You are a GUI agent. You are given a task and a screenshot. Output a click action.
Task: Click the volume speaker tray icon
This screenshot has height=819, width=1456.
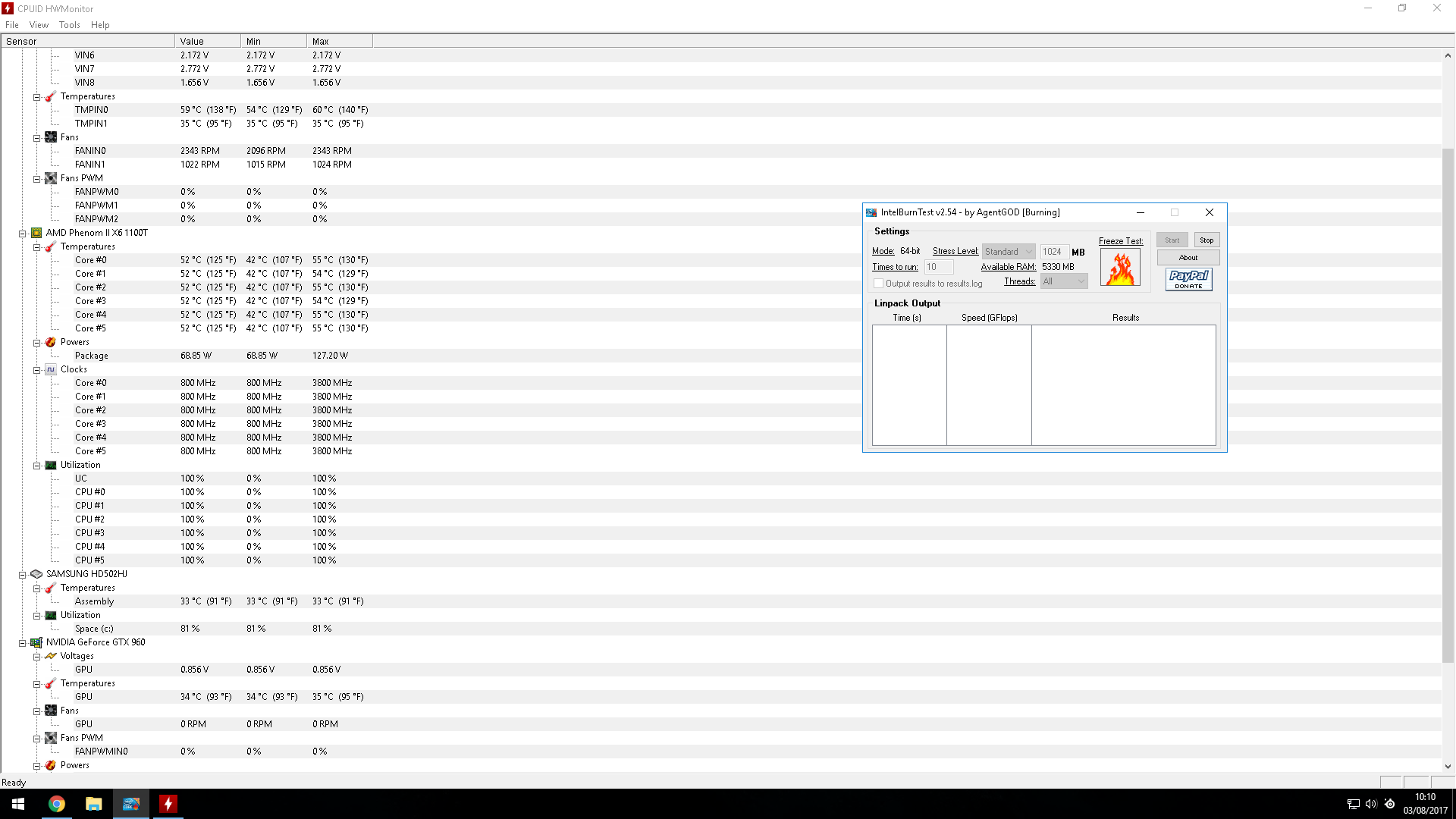coord(1371,804)
